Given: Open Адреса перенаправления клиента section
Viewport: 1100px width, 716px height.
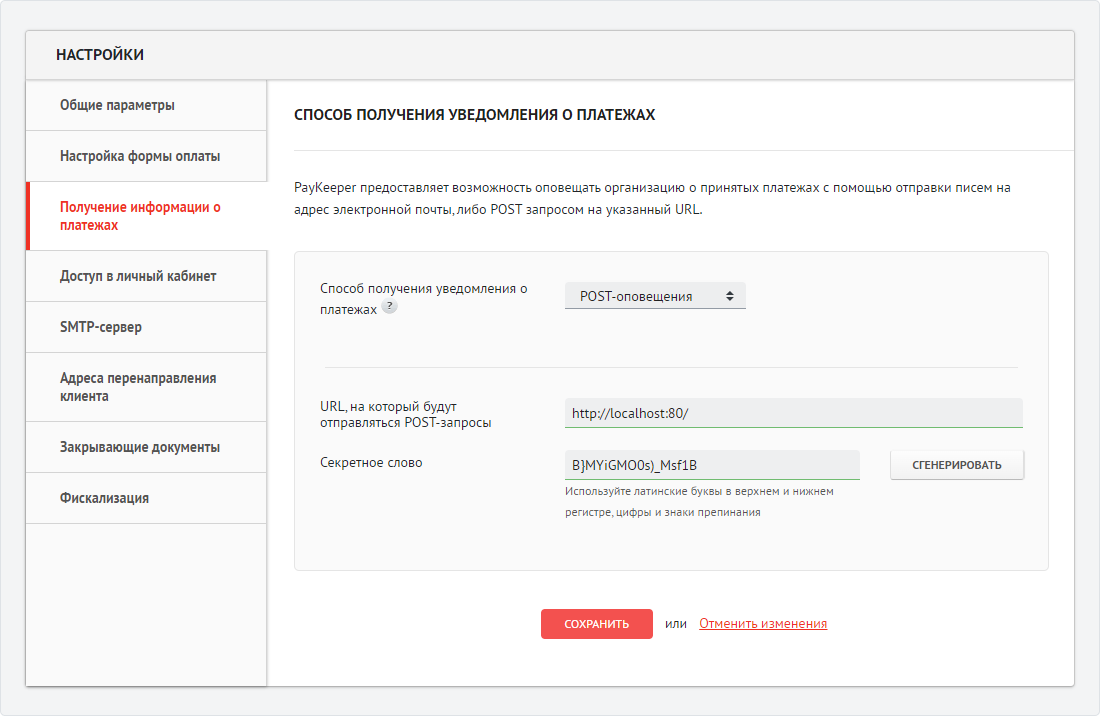Looking at the screenshot, I should pos(138,387).
